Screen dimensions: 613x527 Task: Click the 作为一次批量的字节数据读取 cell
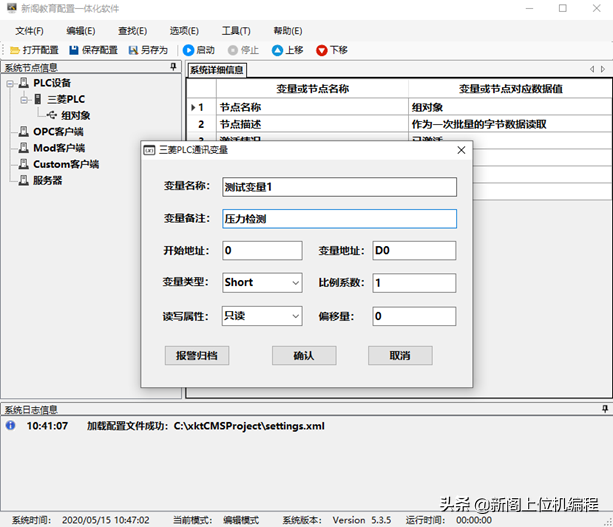tap(510, 124)
